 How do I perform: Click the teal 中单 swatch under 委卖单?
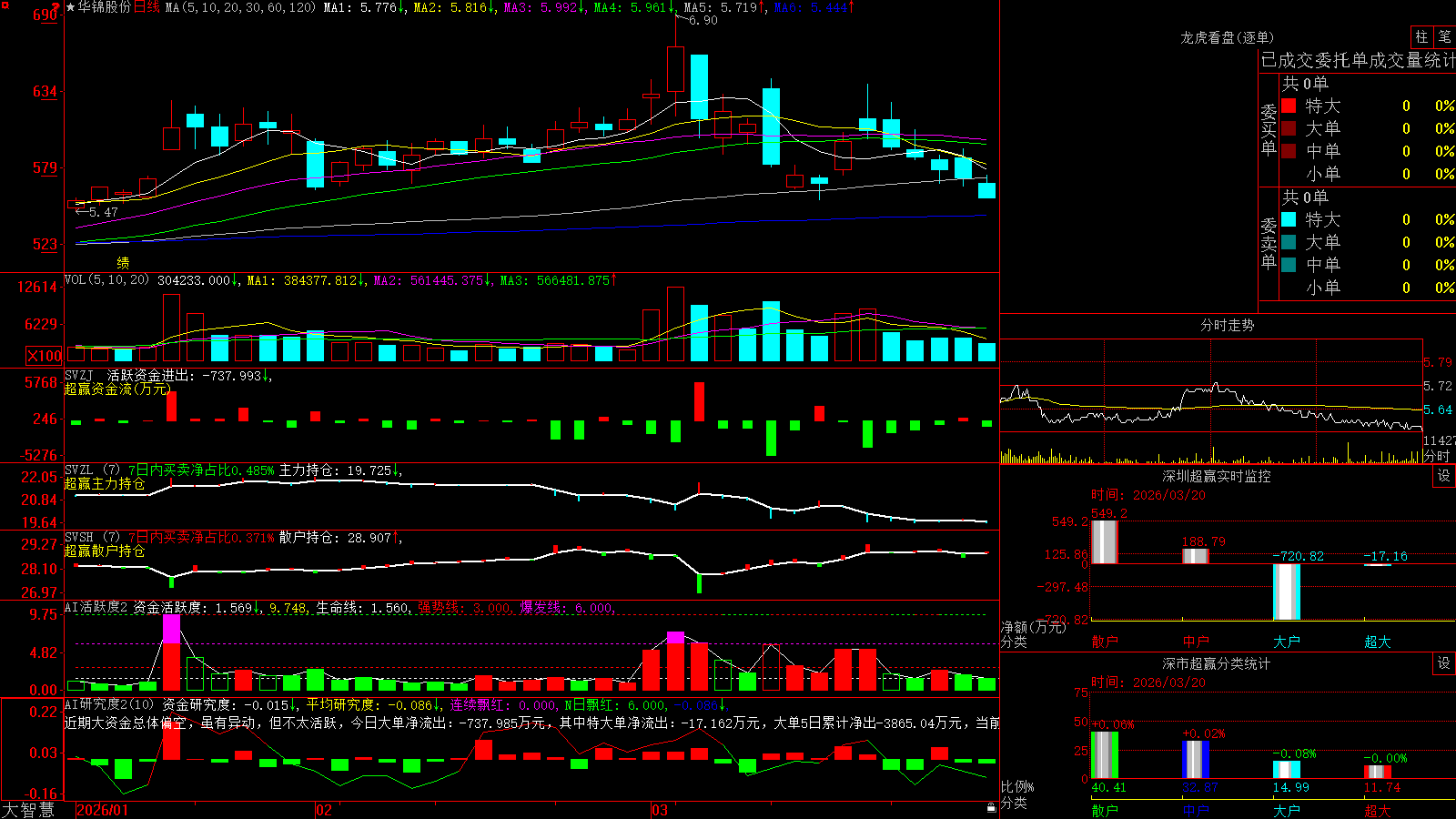(1289, 265)
